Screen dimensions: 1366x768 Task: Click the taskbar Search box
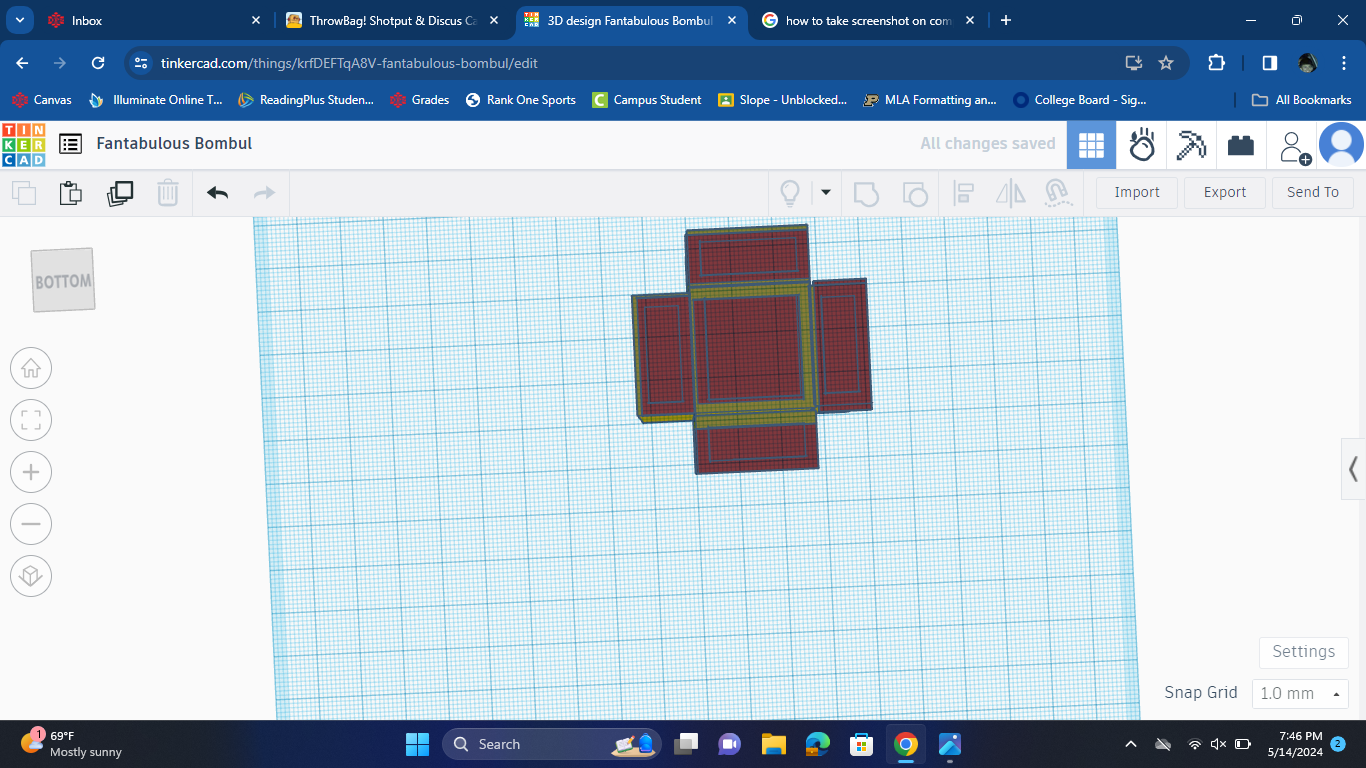552,744
